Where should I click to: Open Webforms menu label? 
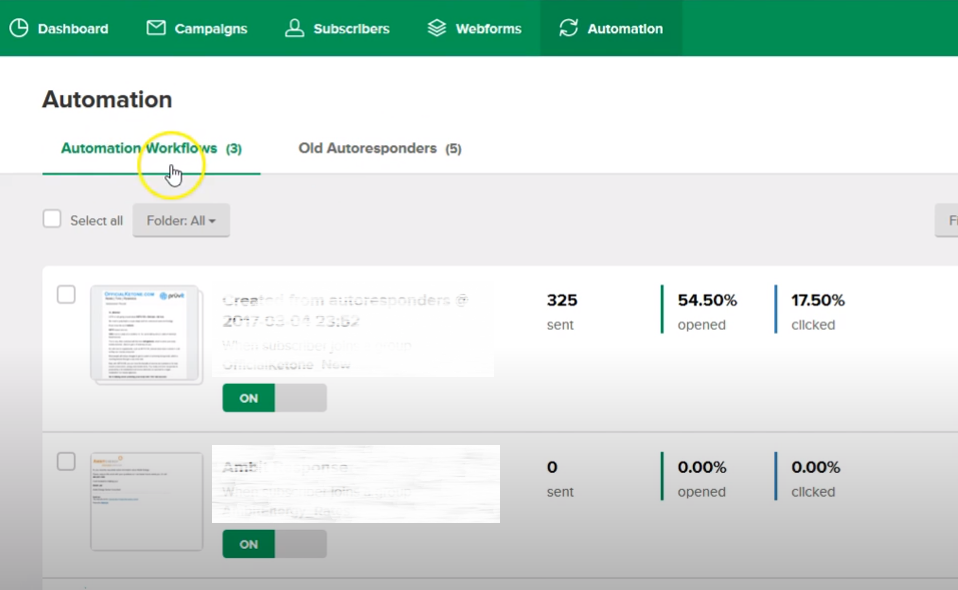(488, 29)
